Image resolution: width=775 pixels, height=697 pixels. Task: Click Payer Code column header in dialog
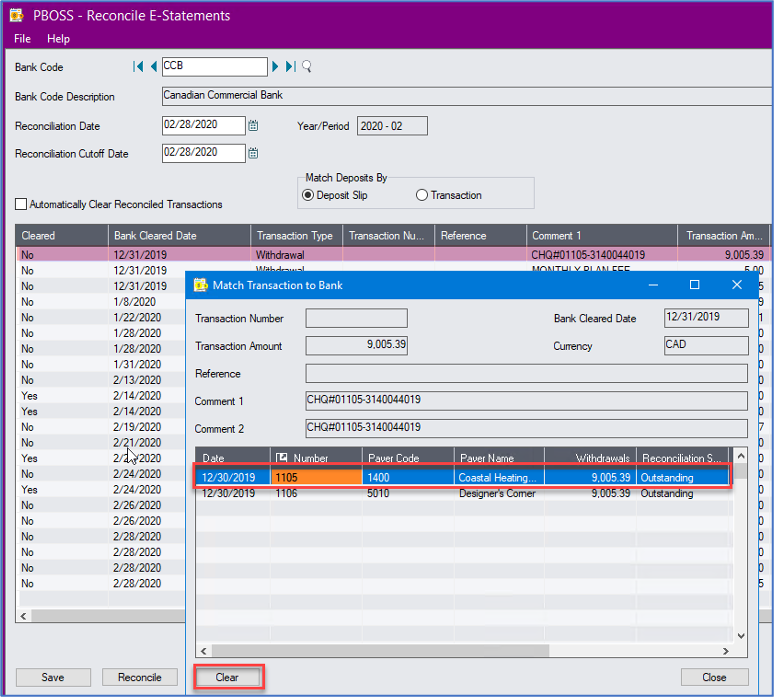click(408, 458)
